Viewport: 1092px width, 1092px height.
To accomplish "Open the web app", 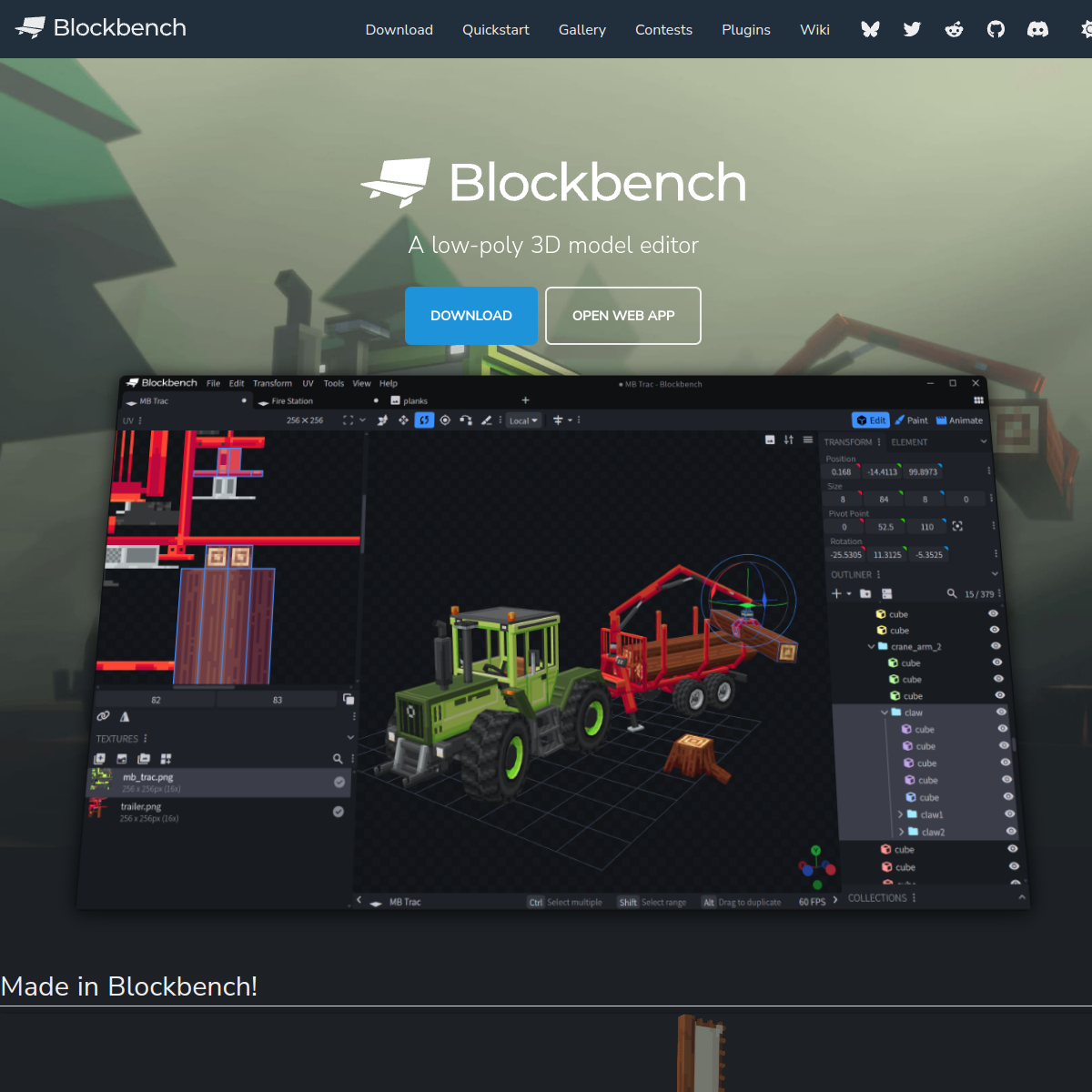I will tap(622, 316).
